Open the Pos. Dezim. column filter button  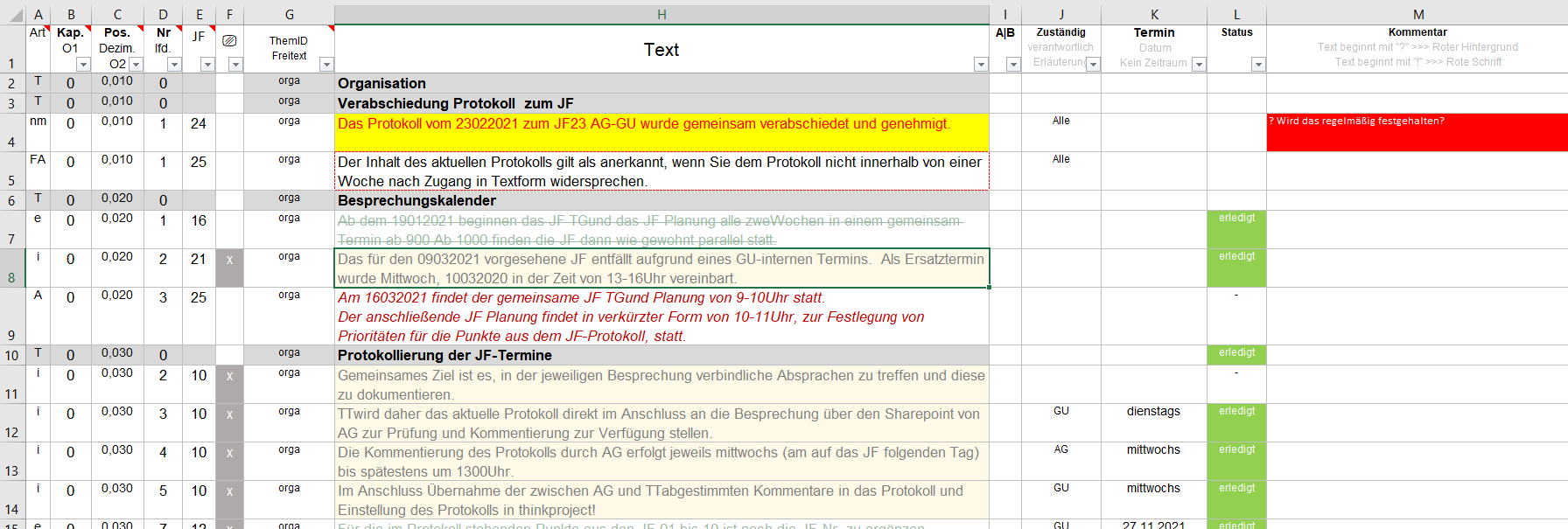pyautogui.click(x=136, y=65)
